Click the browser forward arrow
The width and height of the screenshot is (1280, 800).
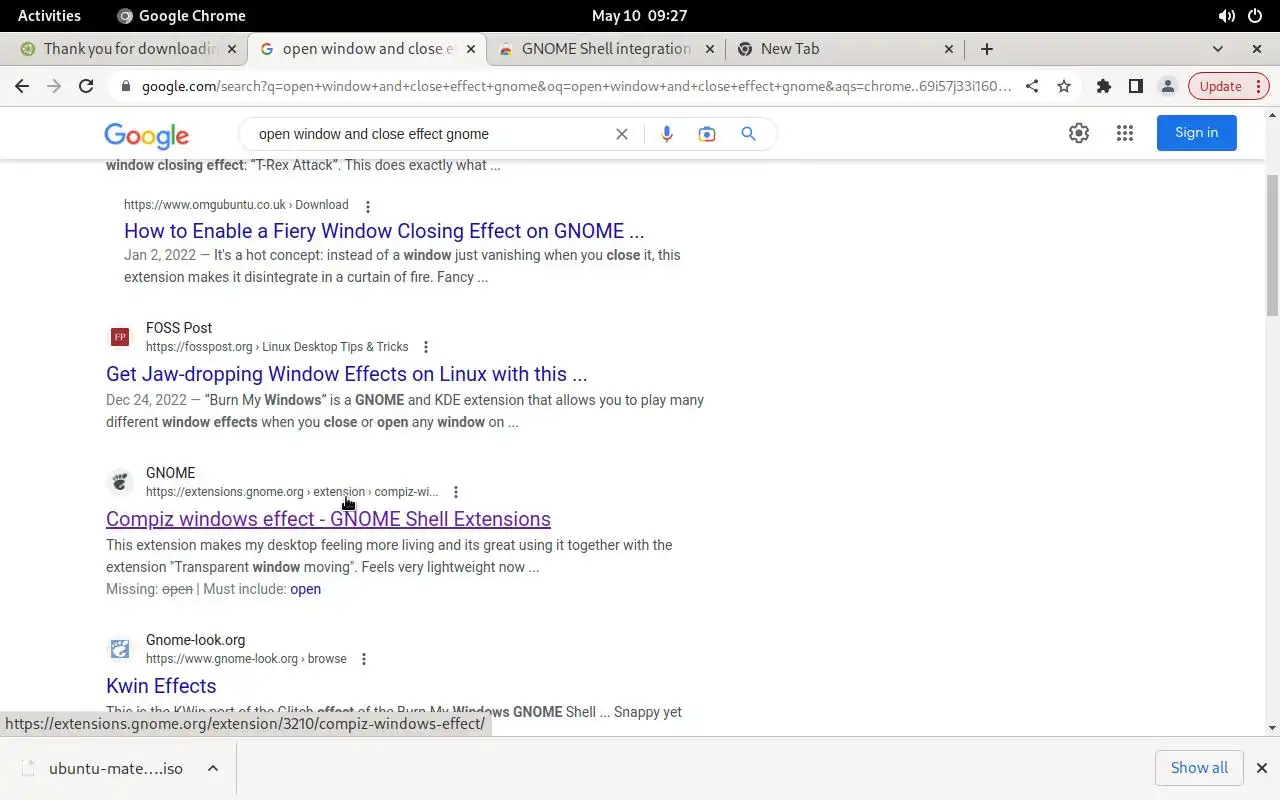click(x=54, y=86)
